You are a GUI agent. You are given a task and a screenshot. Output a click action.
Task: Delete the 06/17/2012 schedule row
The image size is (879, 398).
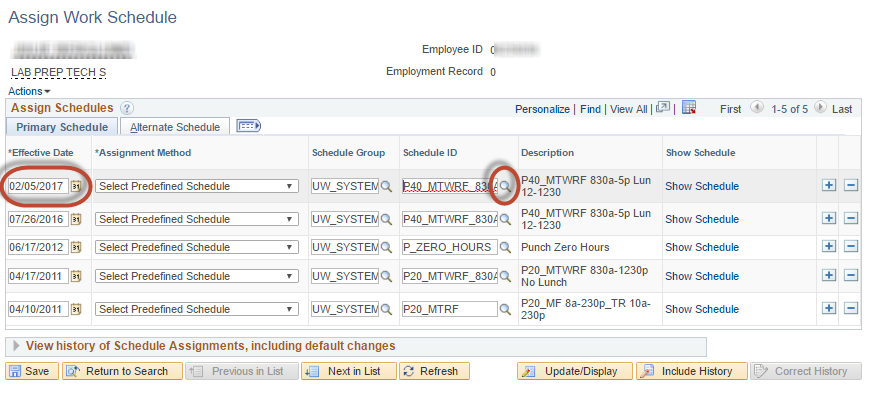click(851, 247)
